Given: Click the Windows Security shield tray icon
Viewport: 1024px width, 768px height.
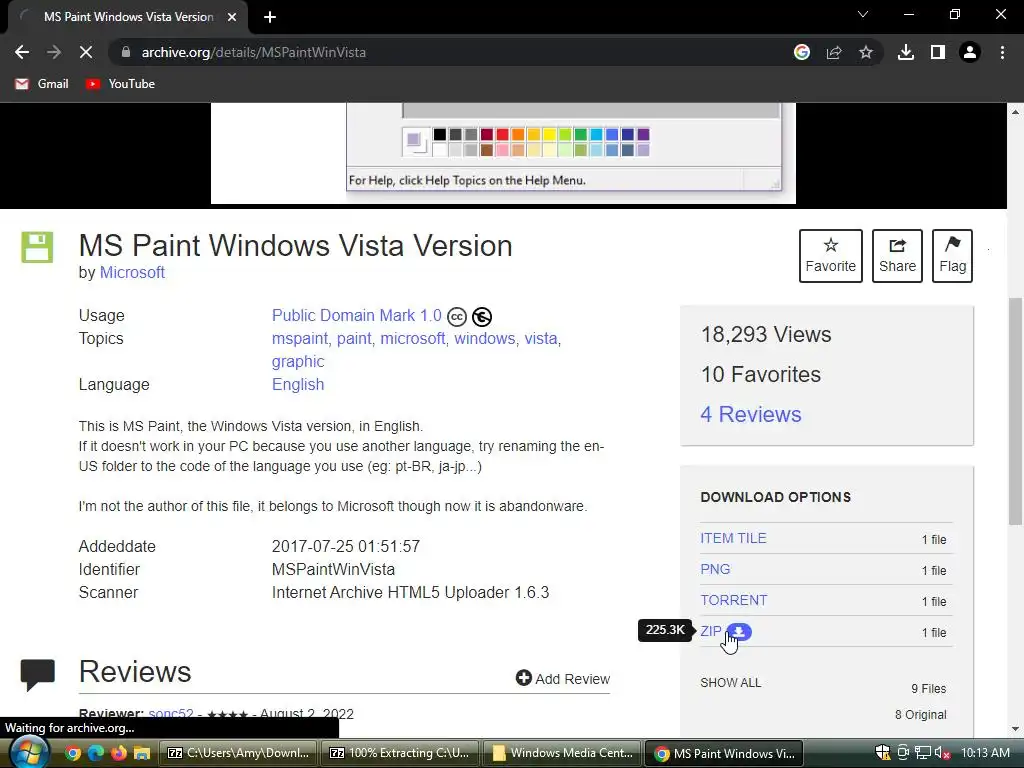Looking at the screenshot, I should click(883, 753).
